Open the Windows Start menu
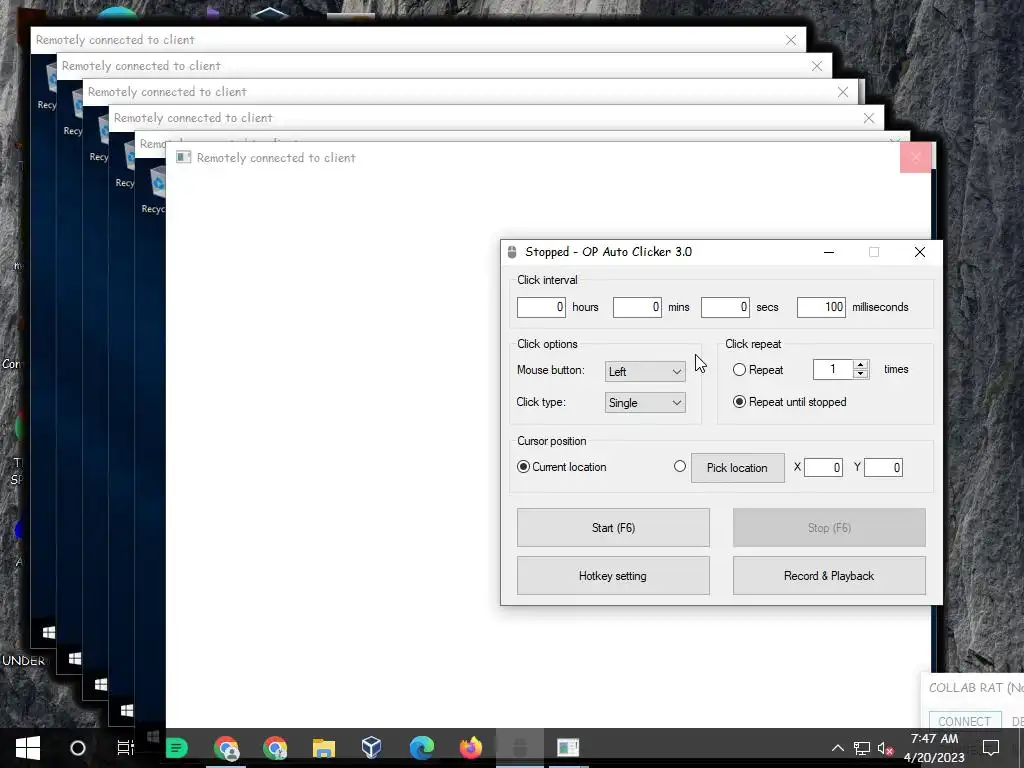1024x768 pixels. point(27,748)
